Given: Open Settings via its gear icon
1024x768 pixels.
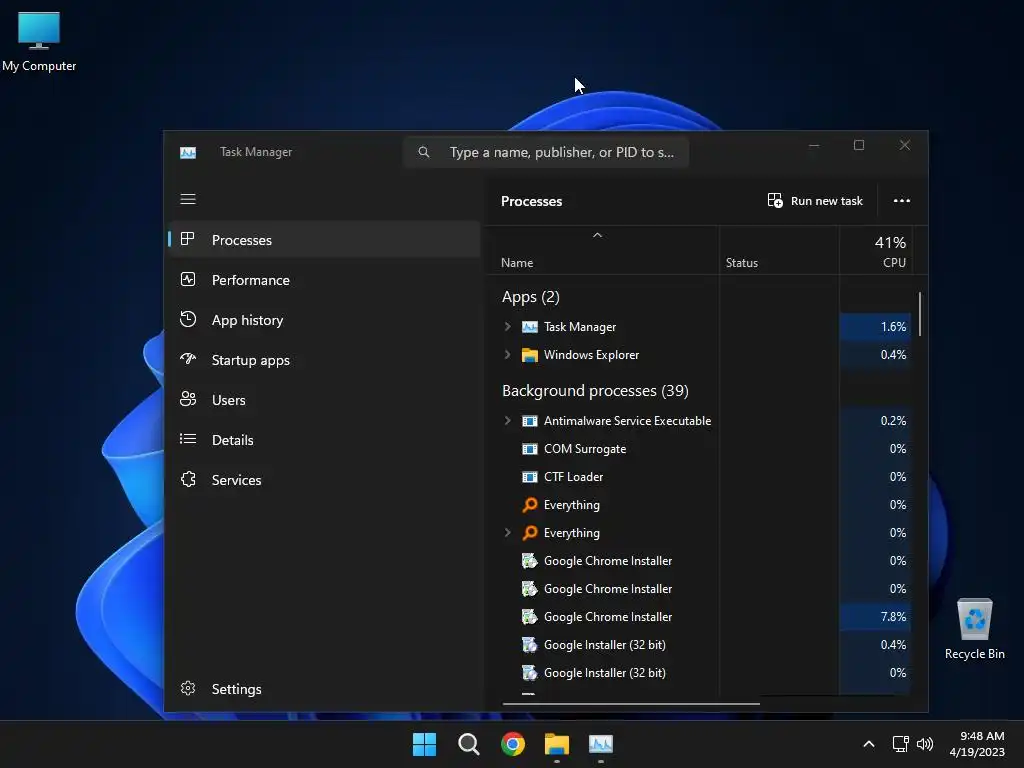Looking at the screenshot, I should 188,688.
